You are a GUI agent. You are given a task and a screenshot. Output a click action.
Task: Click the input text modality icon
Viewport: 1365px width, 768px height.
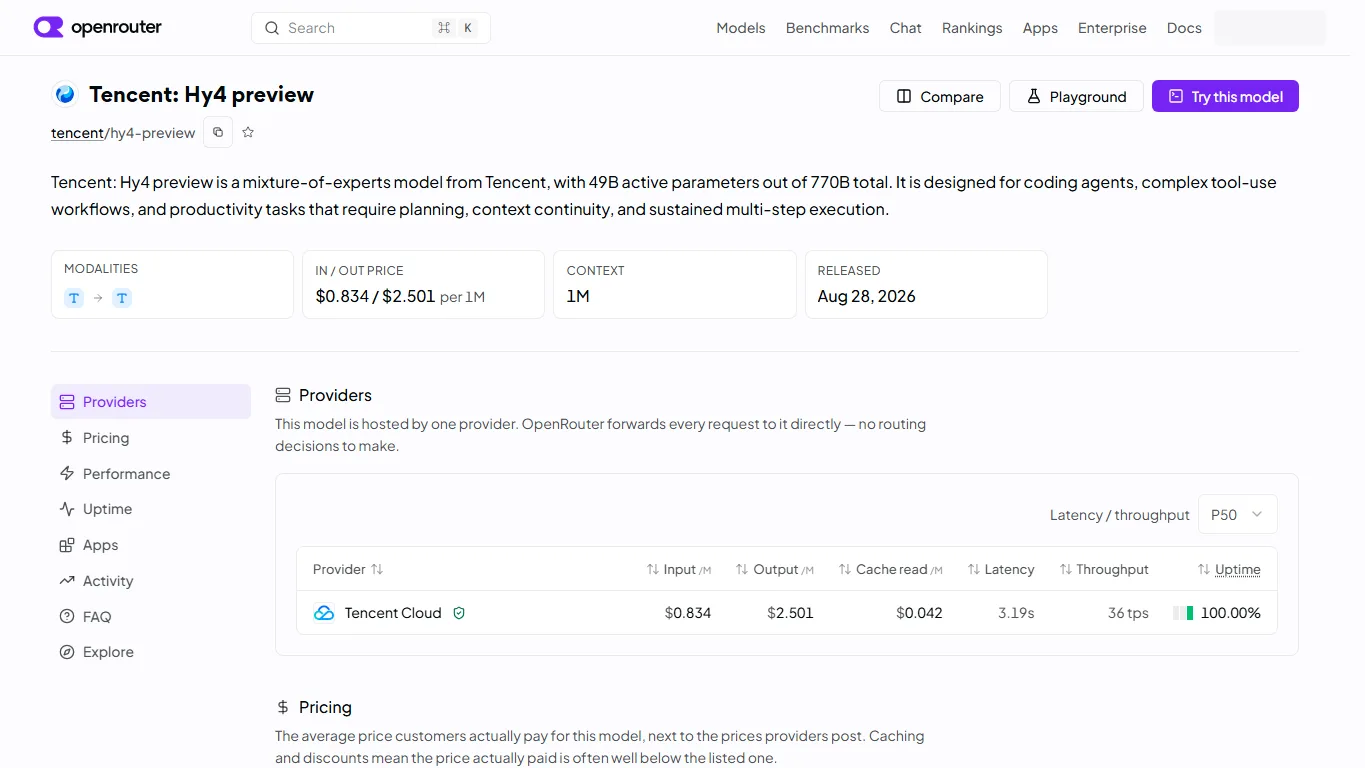click(74, 298)
